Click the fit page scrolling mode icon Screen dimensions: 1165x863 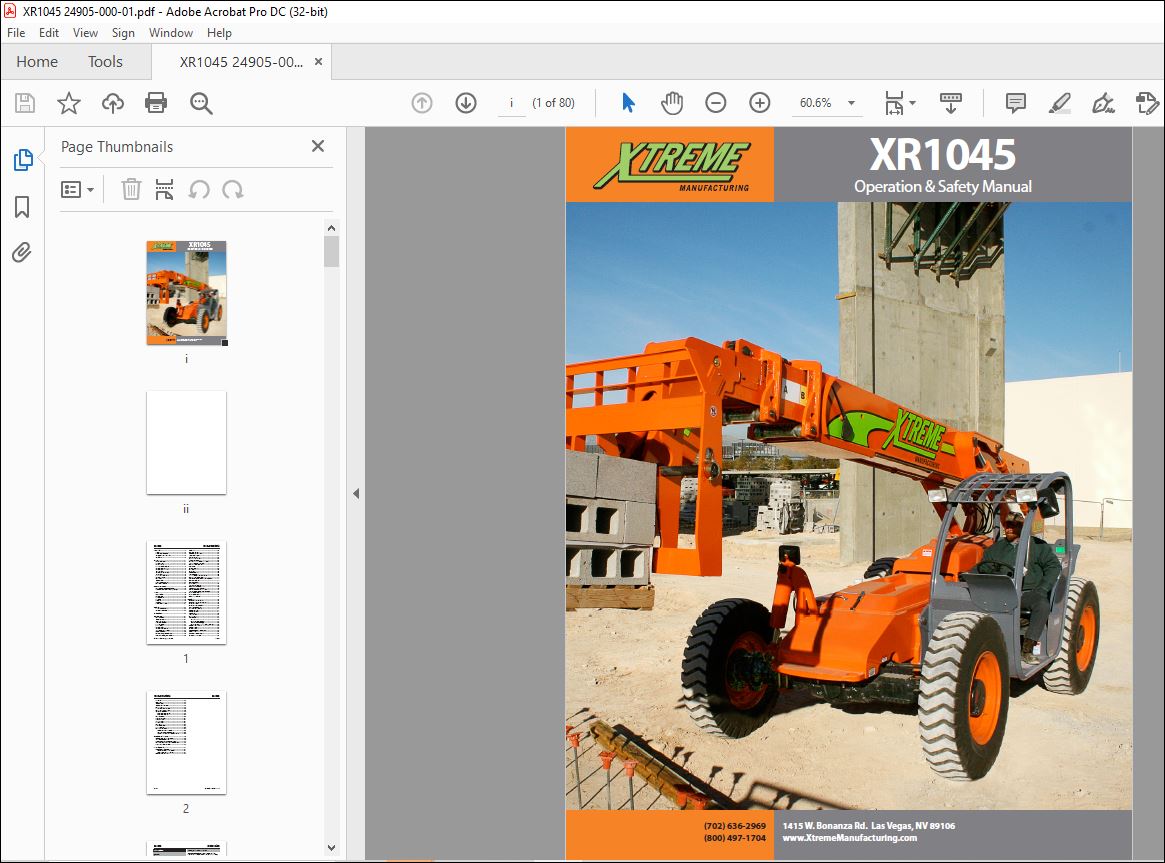point(894,103)
